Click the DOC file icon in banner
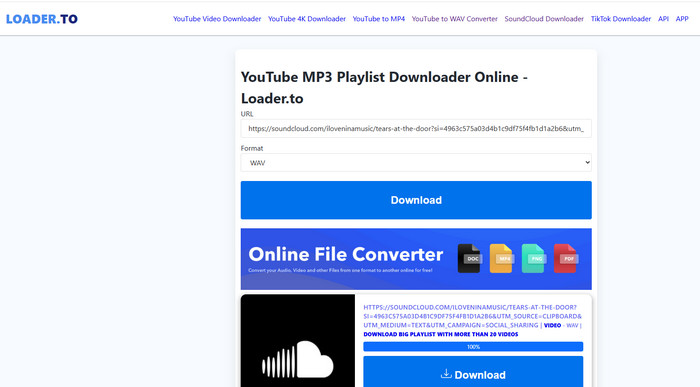 [x=469, y=258]
